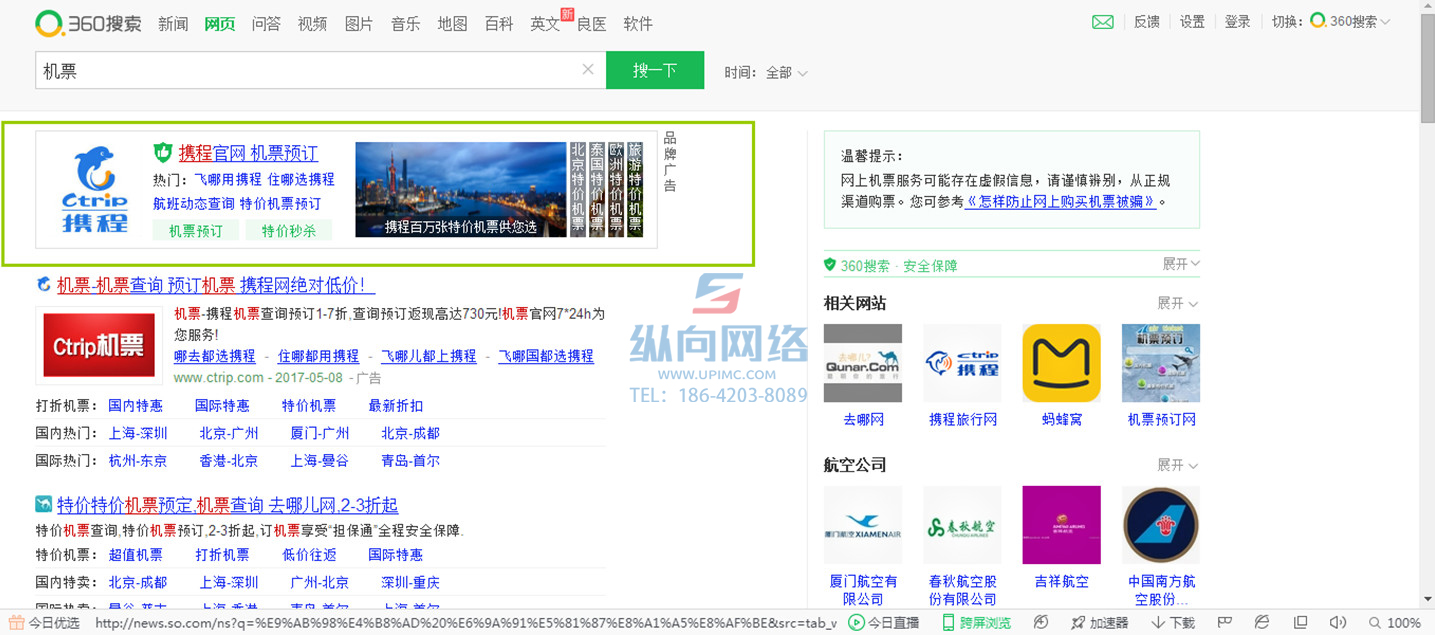Expand the 安全保障 section with 展开
Image resolution: width=1435 pixels, height=635 pixels.
pyautogui.click(x=1181, y=264)
